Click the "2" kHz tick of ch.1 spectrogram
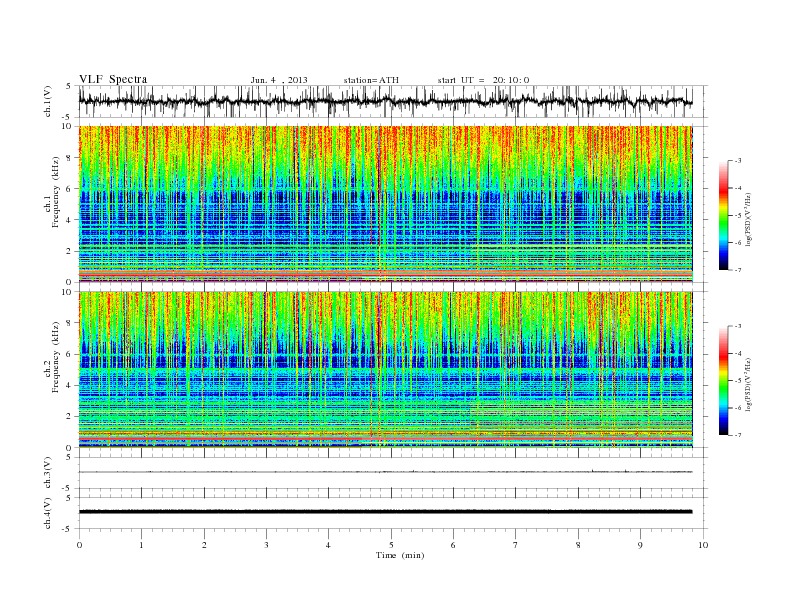 point(70,251)
